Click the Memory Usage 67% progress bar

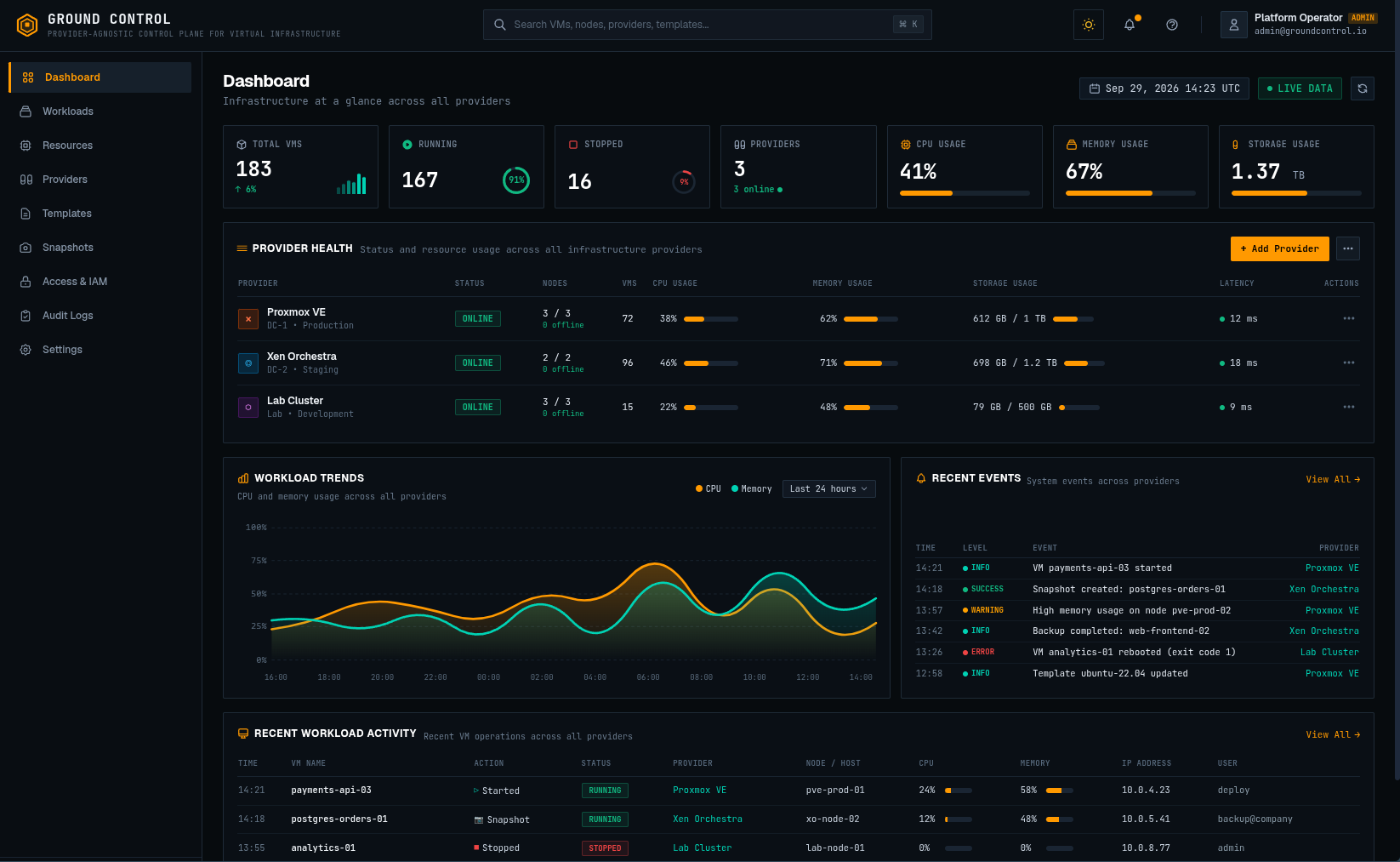(1130, 193)
